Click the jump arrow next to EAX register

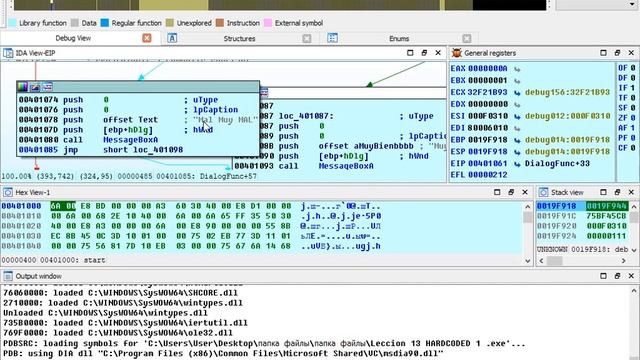pos(517,69)
